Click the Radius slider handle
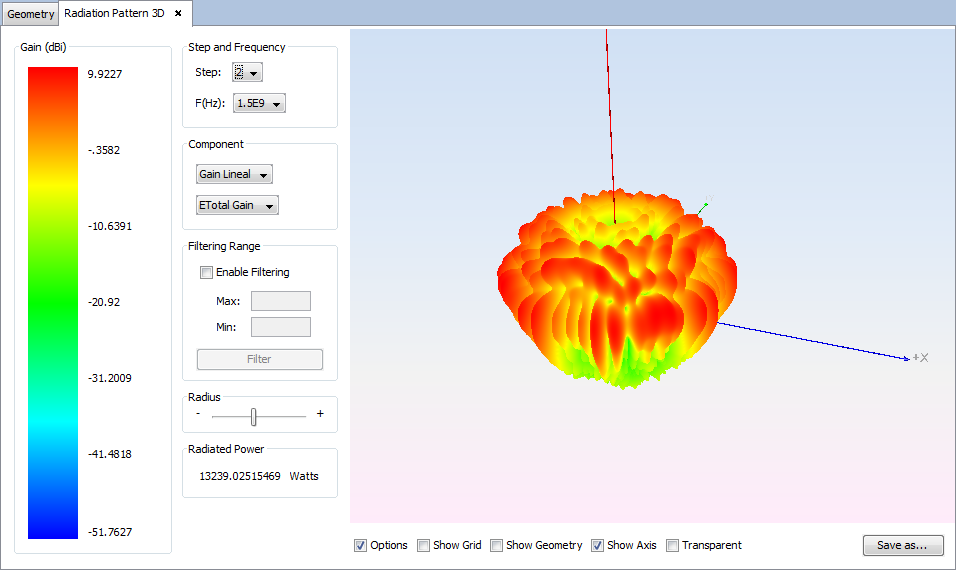This screenshot has height=570, width=956. point(254,416)
